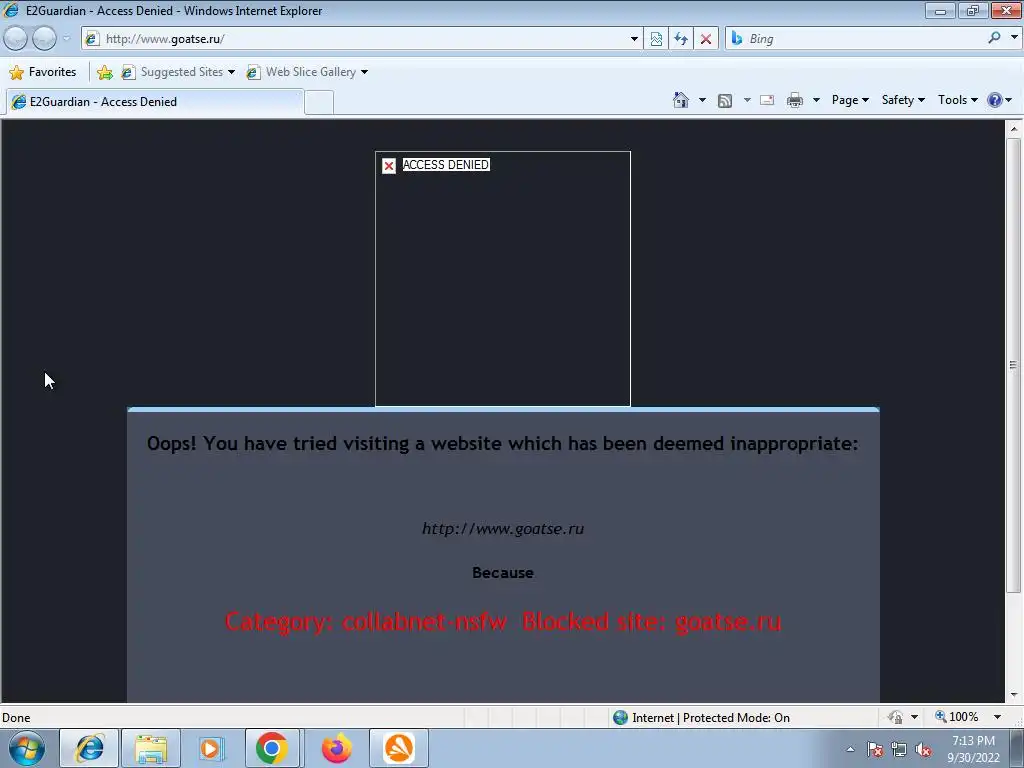Expand the address bar autocomplete dropdown
This screenshot has width=1024, height=768.
634,39
